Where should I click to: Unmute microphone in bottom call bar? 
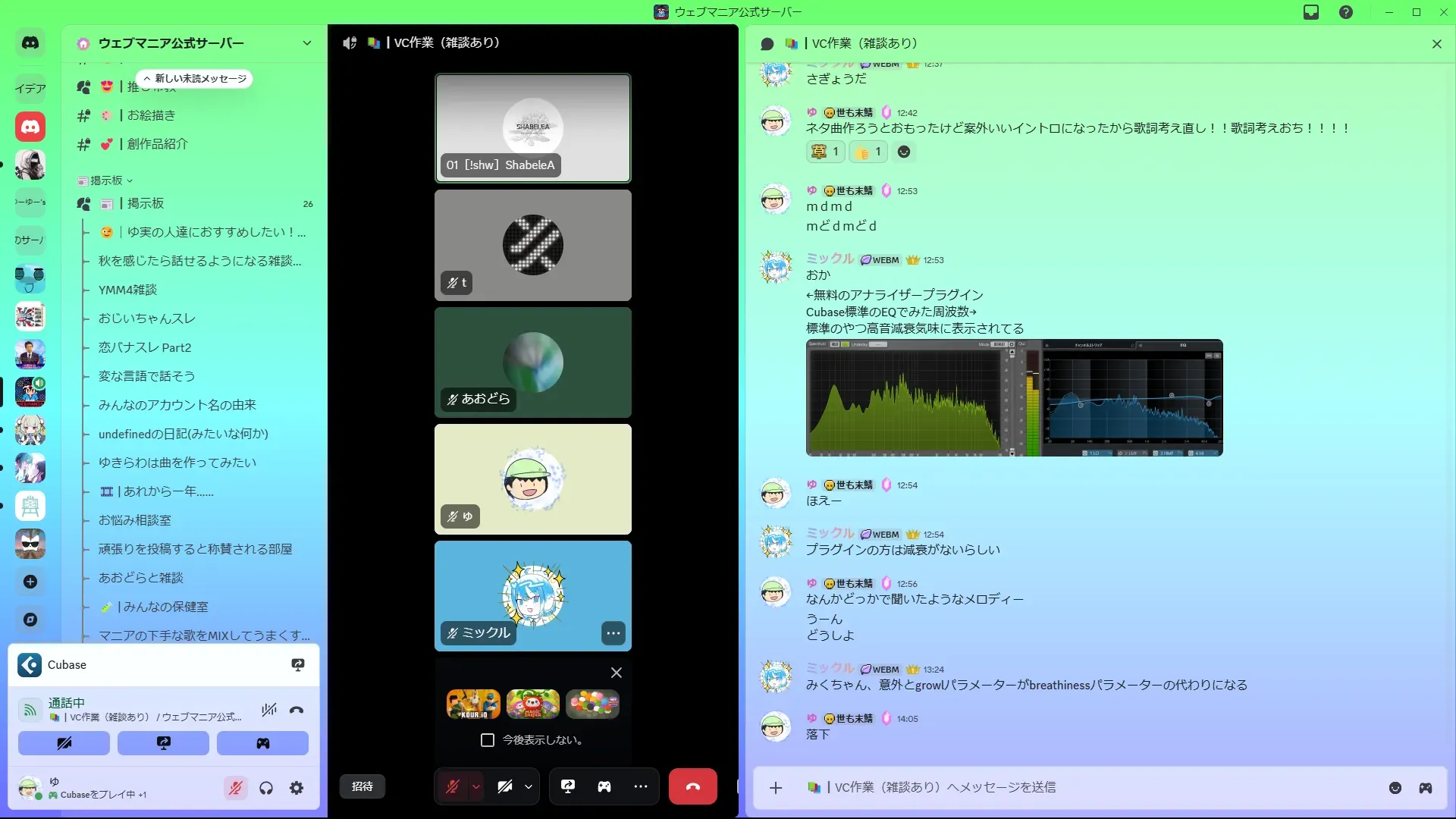coord(453,786)
